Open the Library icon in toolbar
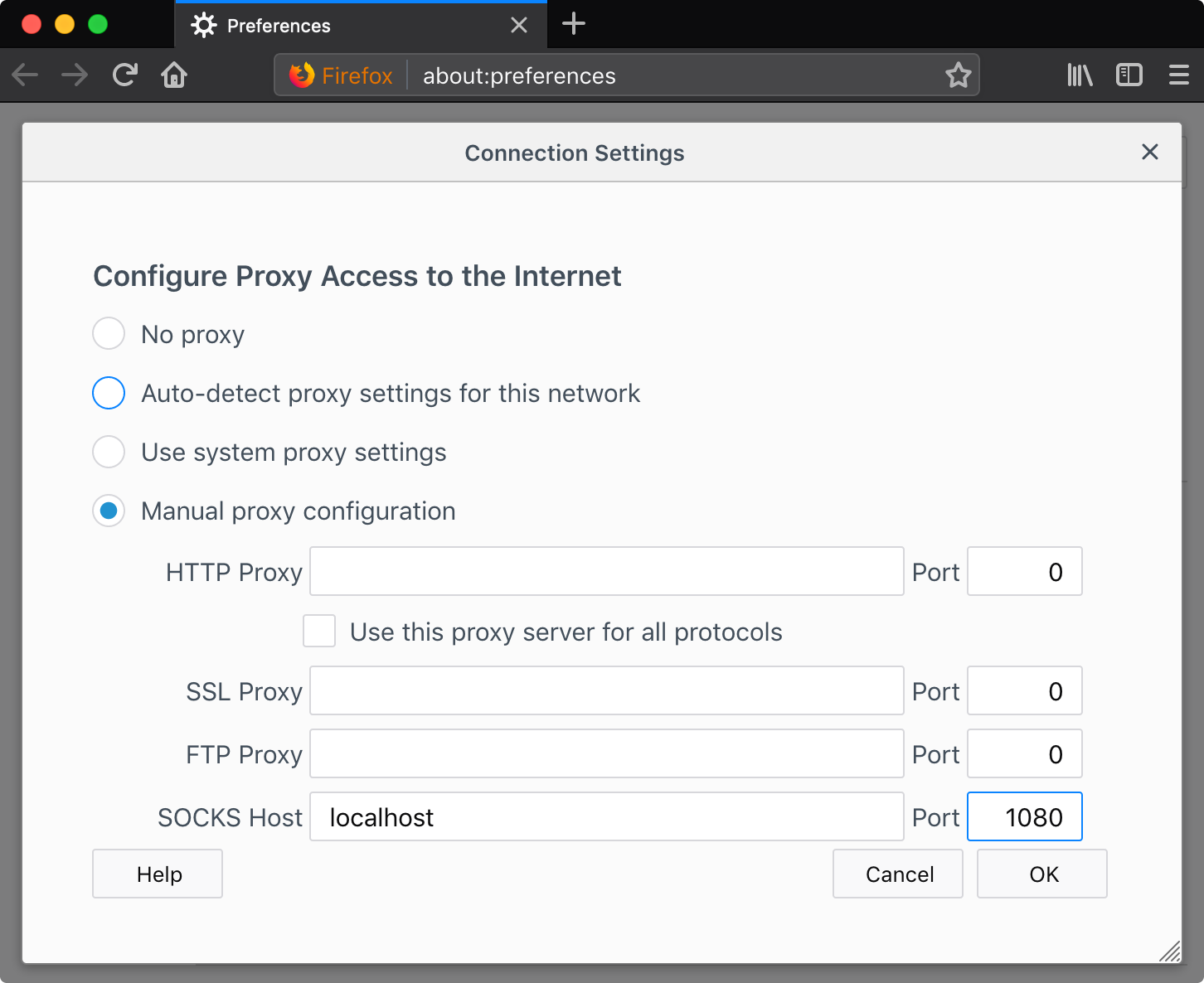The height and width of the screenshot is (983, 1204). [x=1080, y=75]
